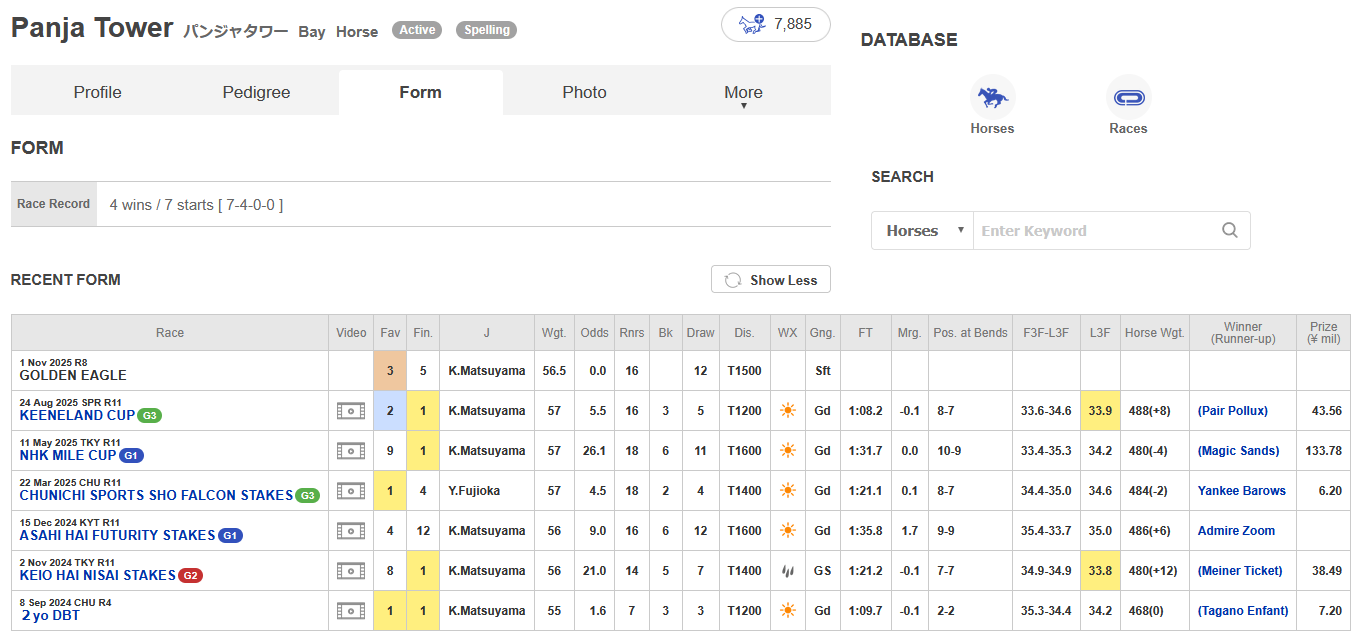The width and height of the screenshot is (1366, 641).
Task: Click the Odds column header
Action: point(594,333)
